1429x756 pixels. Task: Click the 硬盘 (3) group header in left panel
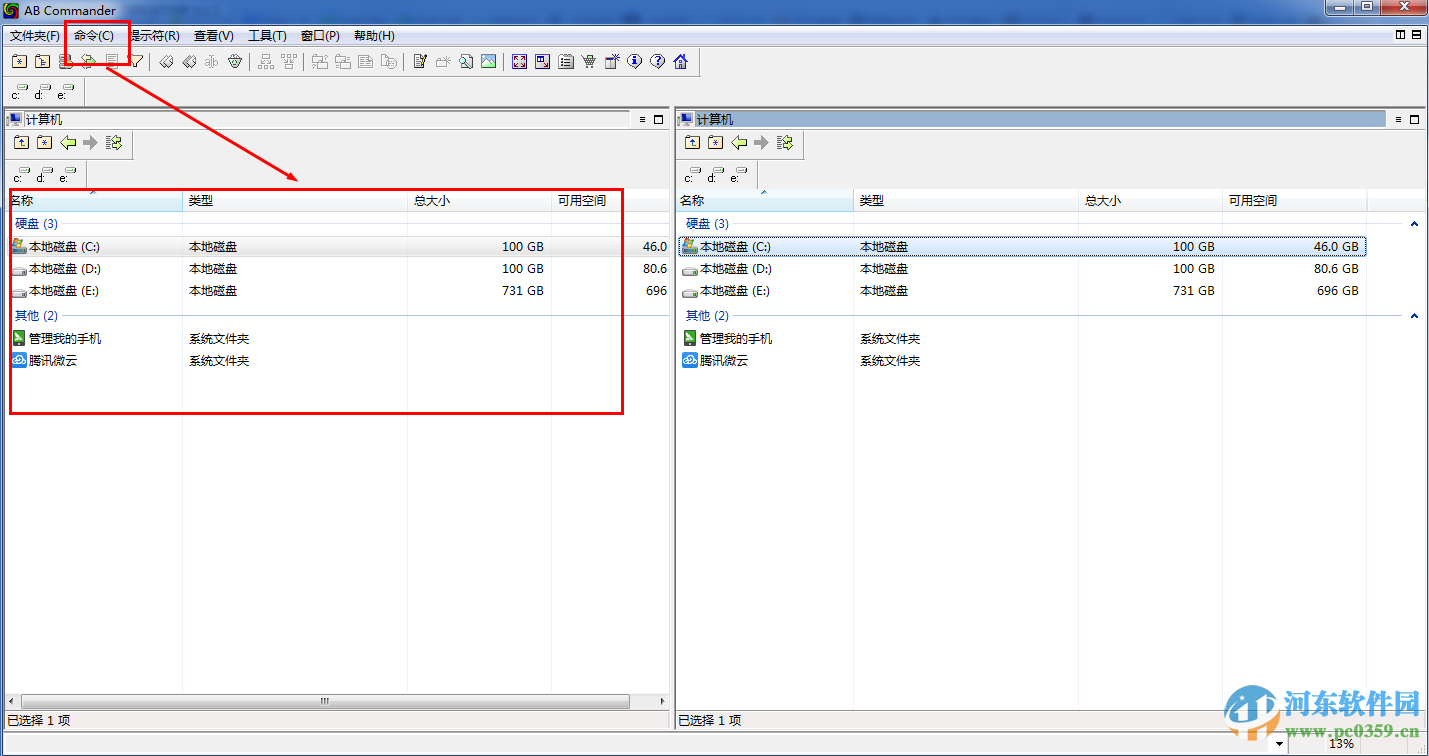click(x=36, y=224)
